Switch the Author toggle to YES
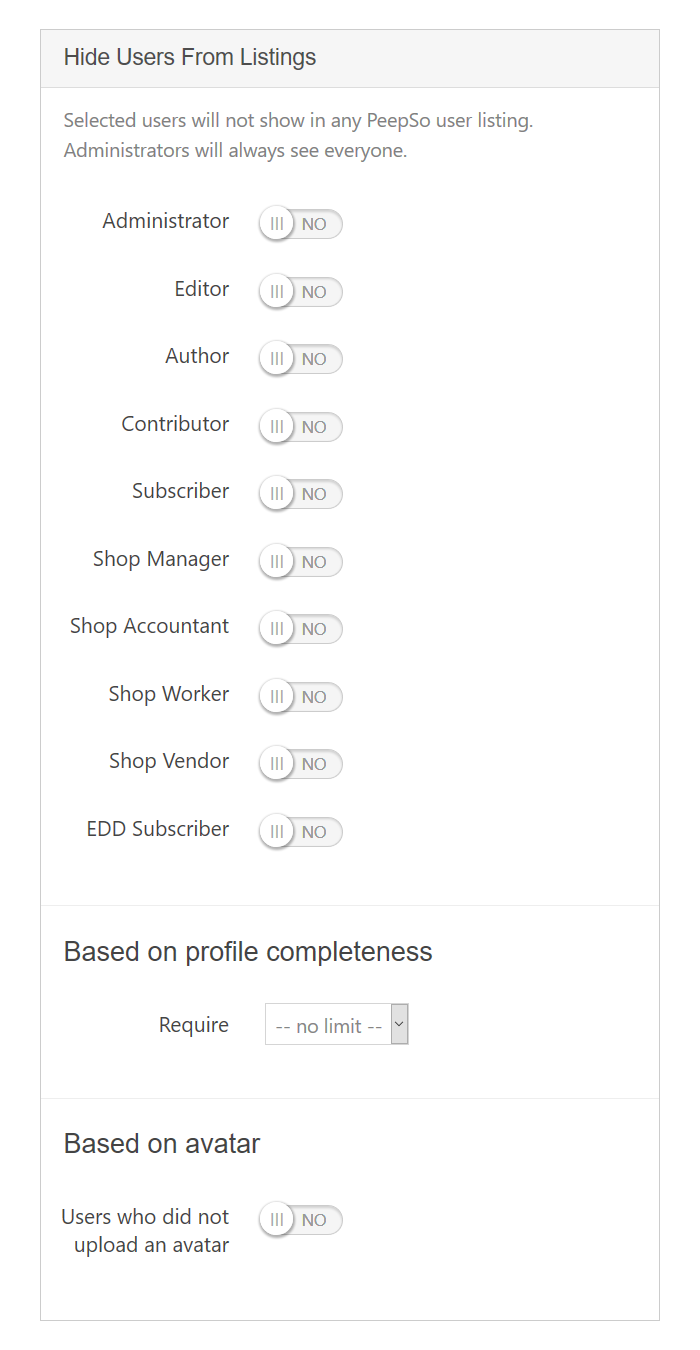Image resolution: width=700 pixels, height=1350 pixels. pyautogui.click(x=300, y=359)
